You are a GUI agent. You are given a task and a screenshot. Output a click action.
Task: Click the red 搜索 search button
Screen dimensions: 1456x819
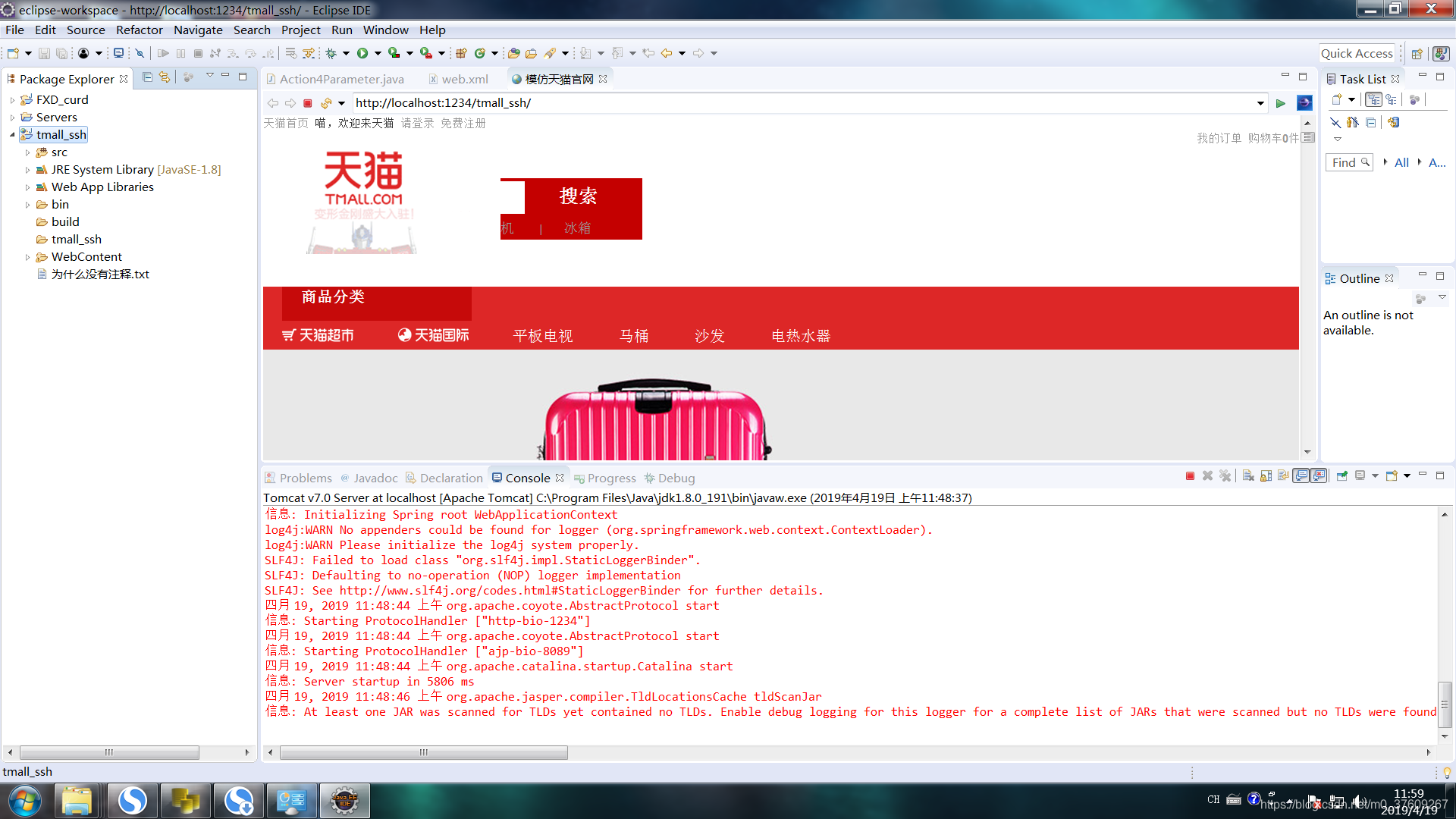pyautogui.click(x=579, y=196)
